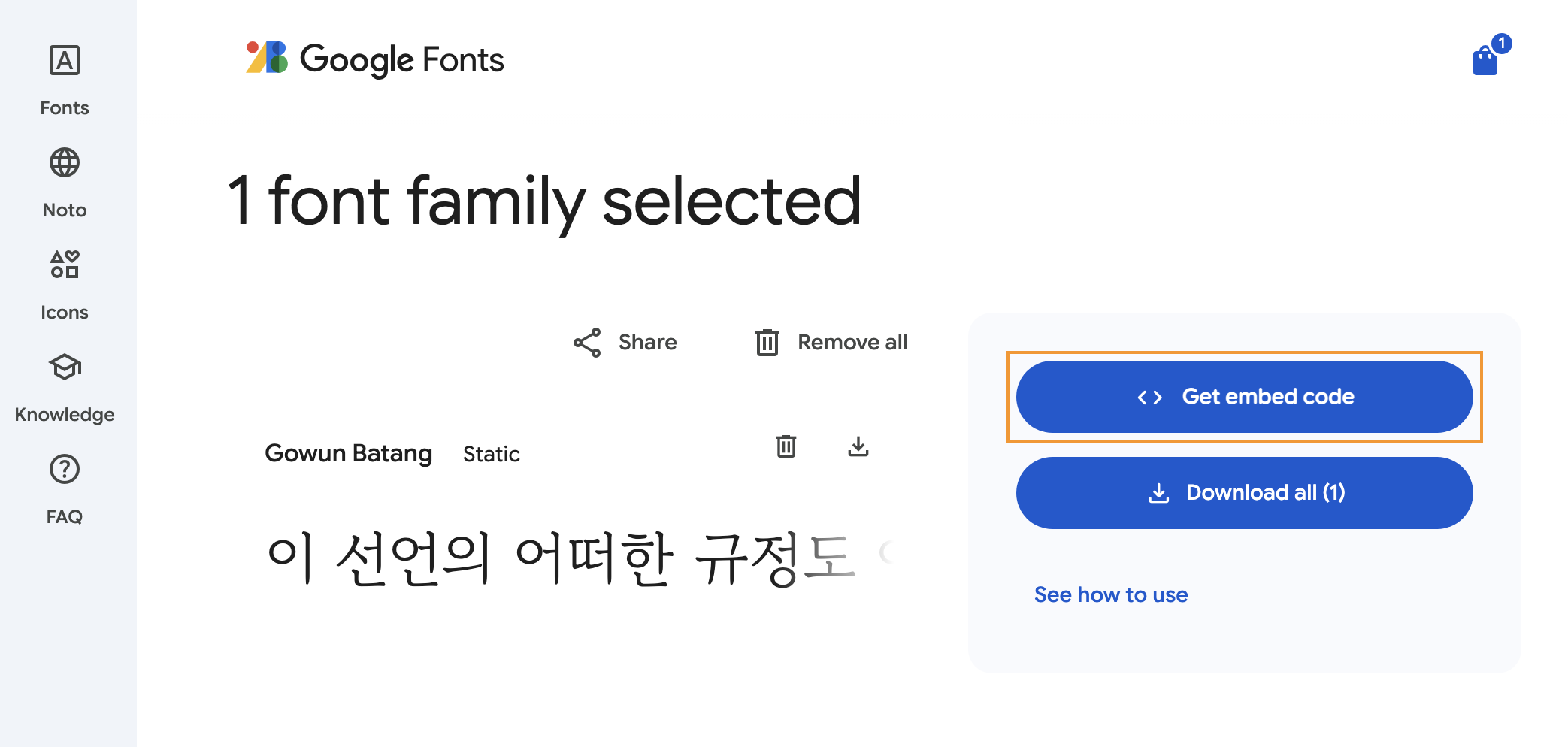Remove Gowun Batang using its trash icon
This screenshot has width=1568, height=747.
(x=786, y=446)
